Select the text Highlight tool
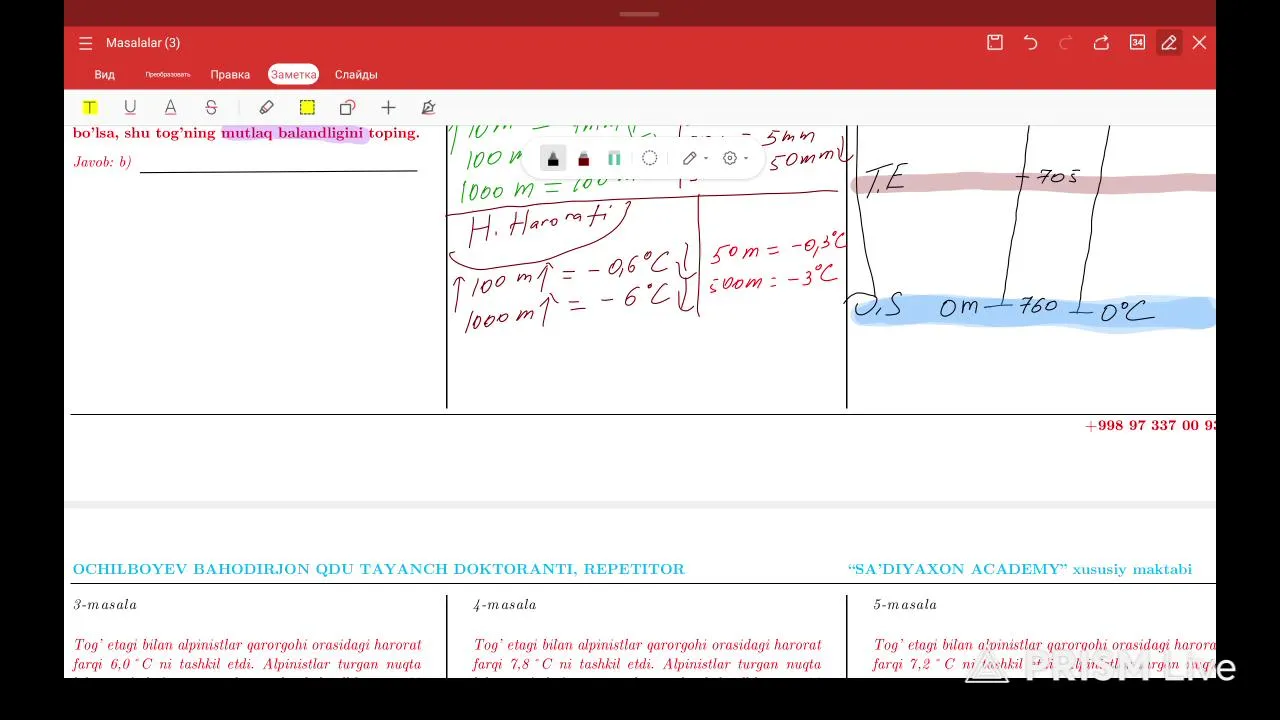1280x720 pixels. (x=90, y=107)
